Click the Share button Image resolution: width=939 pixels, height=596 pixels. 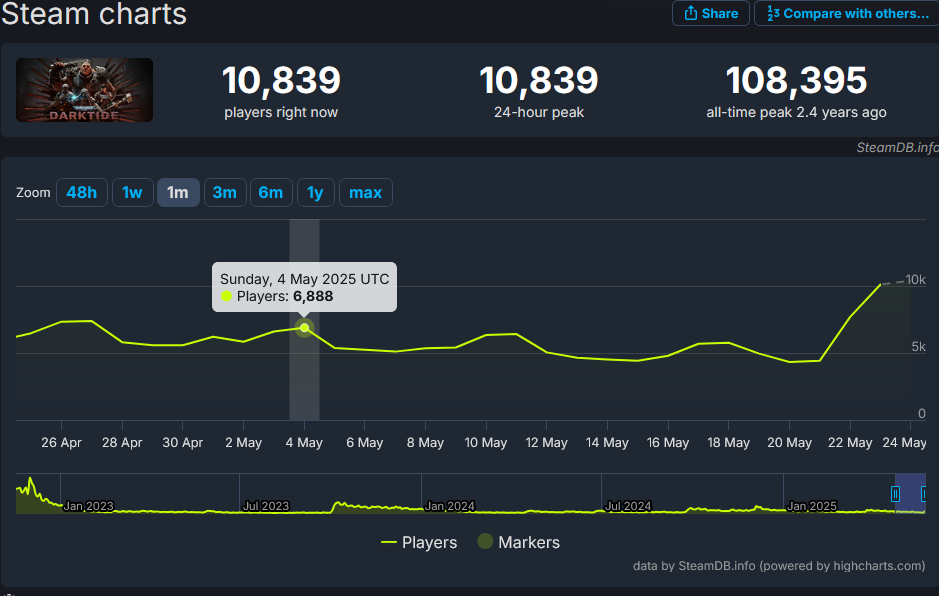[x=710, y=13]
